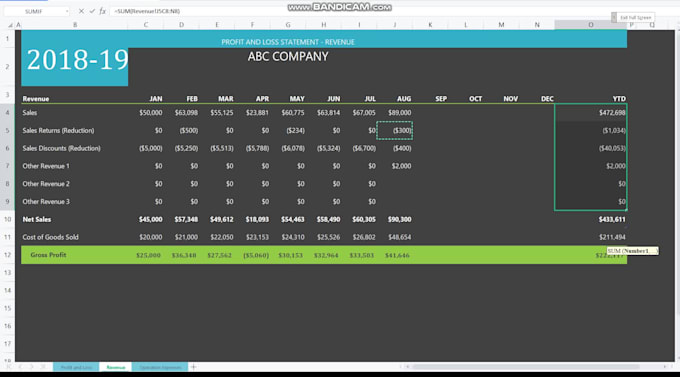Click into the formula bar text
Screen dimensions: 680x377
point(147,11)
